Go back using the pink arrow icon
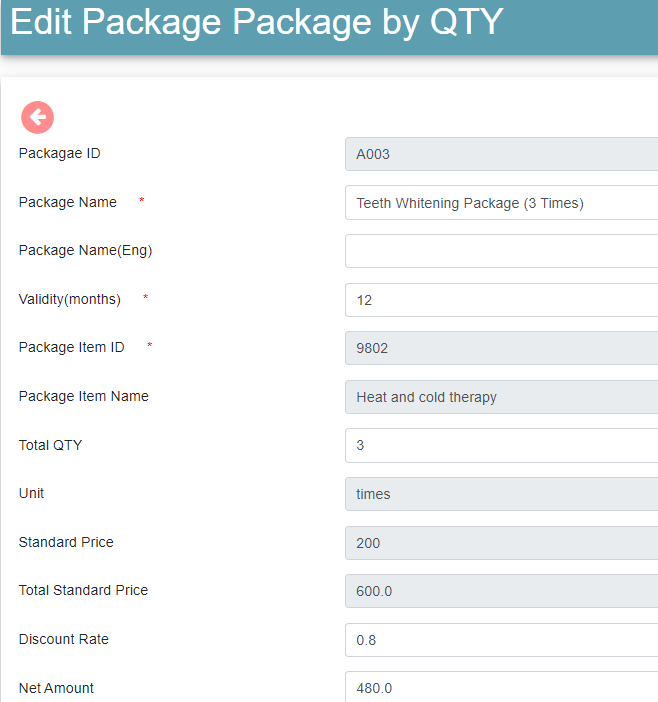The image size is (658, 702). click(x=38, y=117)
